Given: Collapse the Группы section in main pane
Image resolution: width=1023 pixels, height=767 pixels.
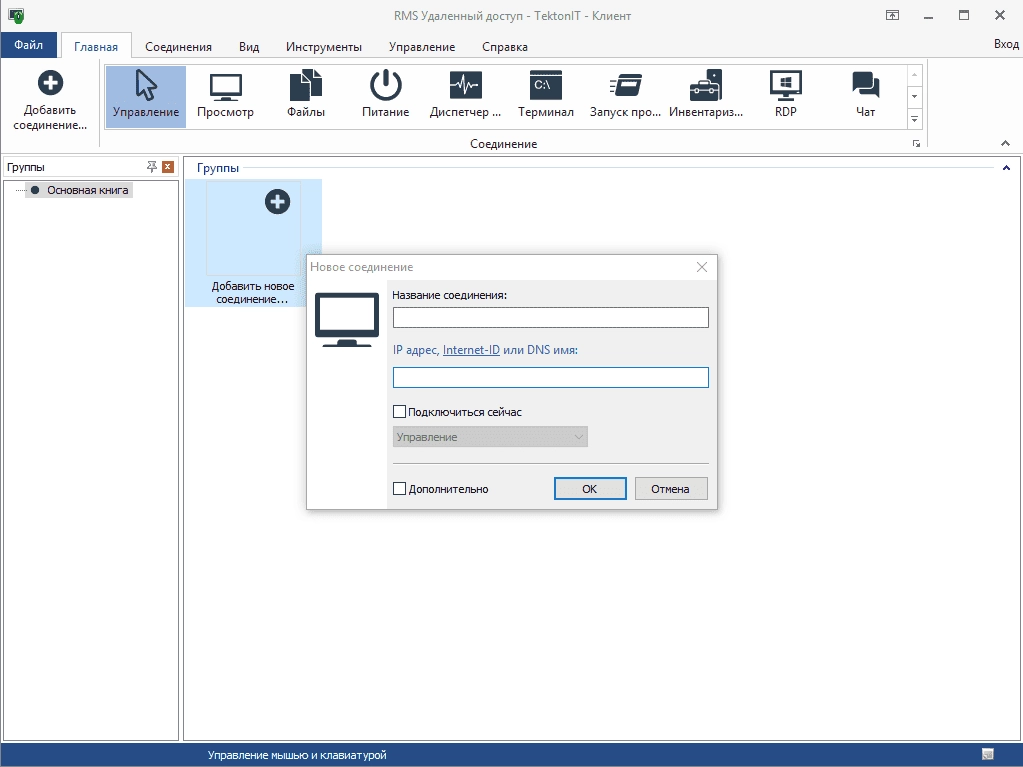Looking at the screenshot, I should point(1006,168).
